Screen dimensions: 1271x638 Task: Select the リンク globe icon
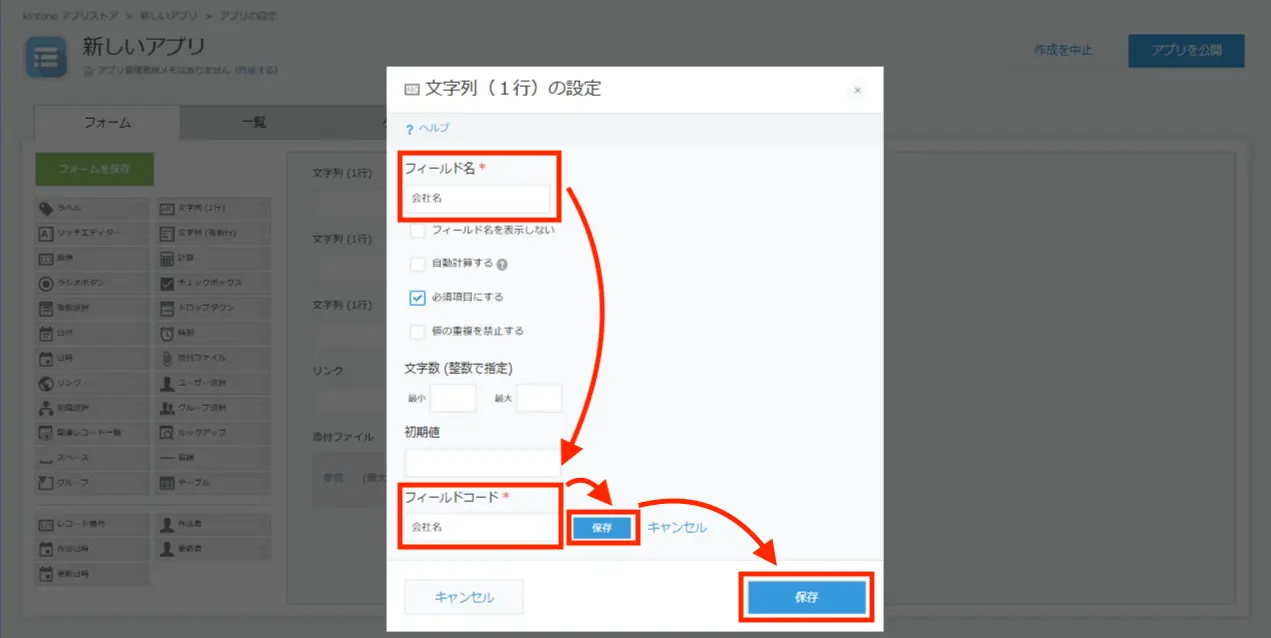click(46, 383)
